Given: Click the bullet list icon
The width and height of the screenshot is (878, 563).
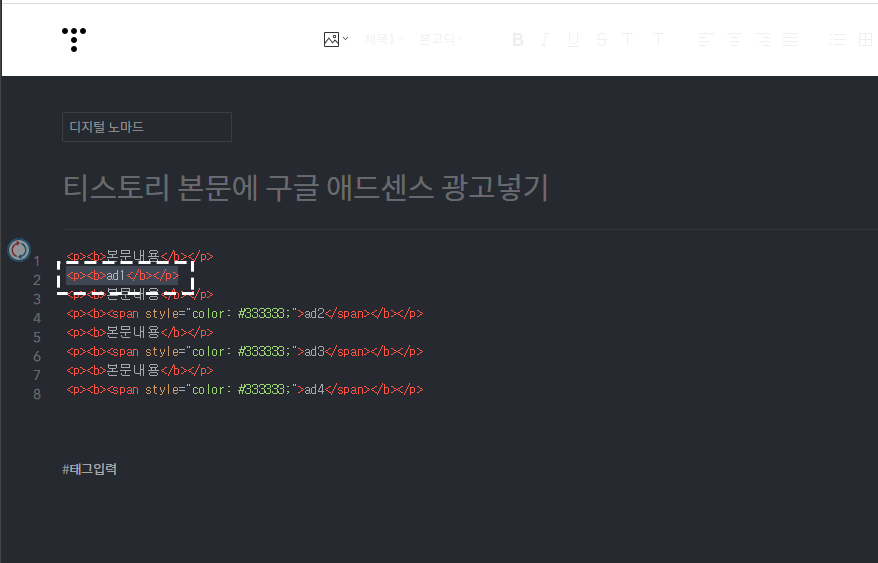Looking at the screenshot, I should coord(837,39).
